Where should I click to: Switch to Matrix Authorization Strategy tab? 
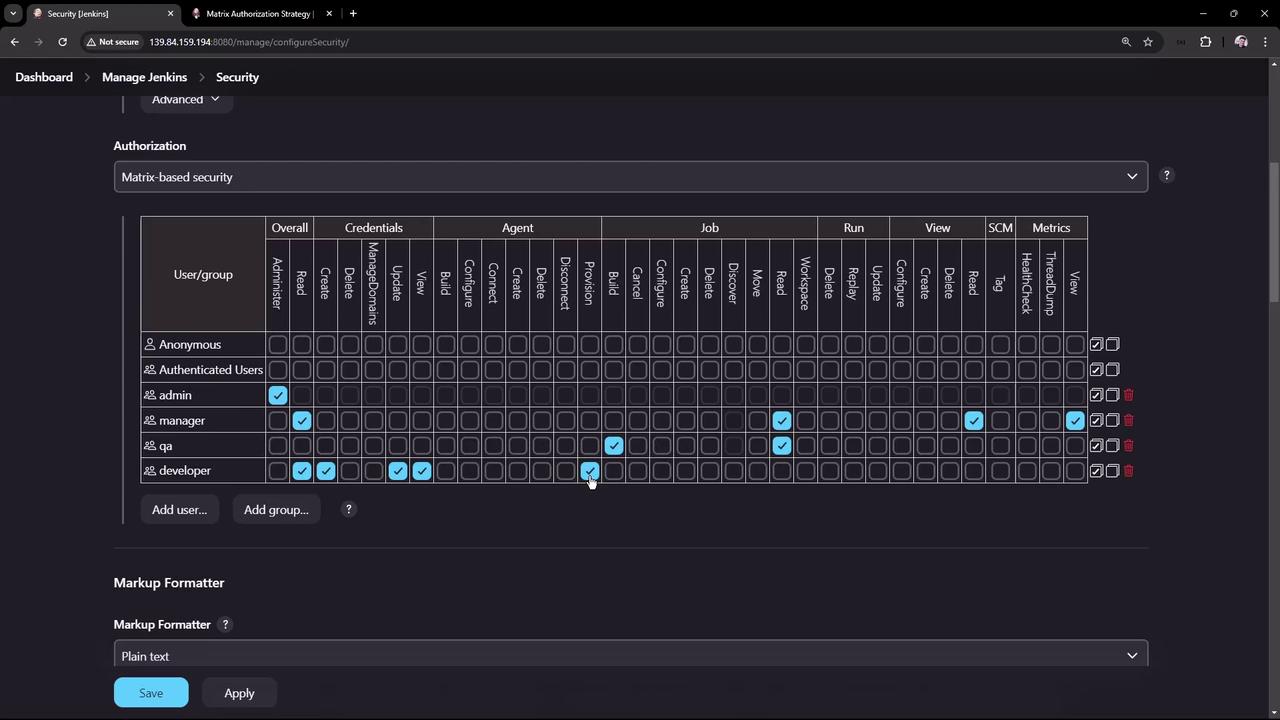[x=260, y=14]
